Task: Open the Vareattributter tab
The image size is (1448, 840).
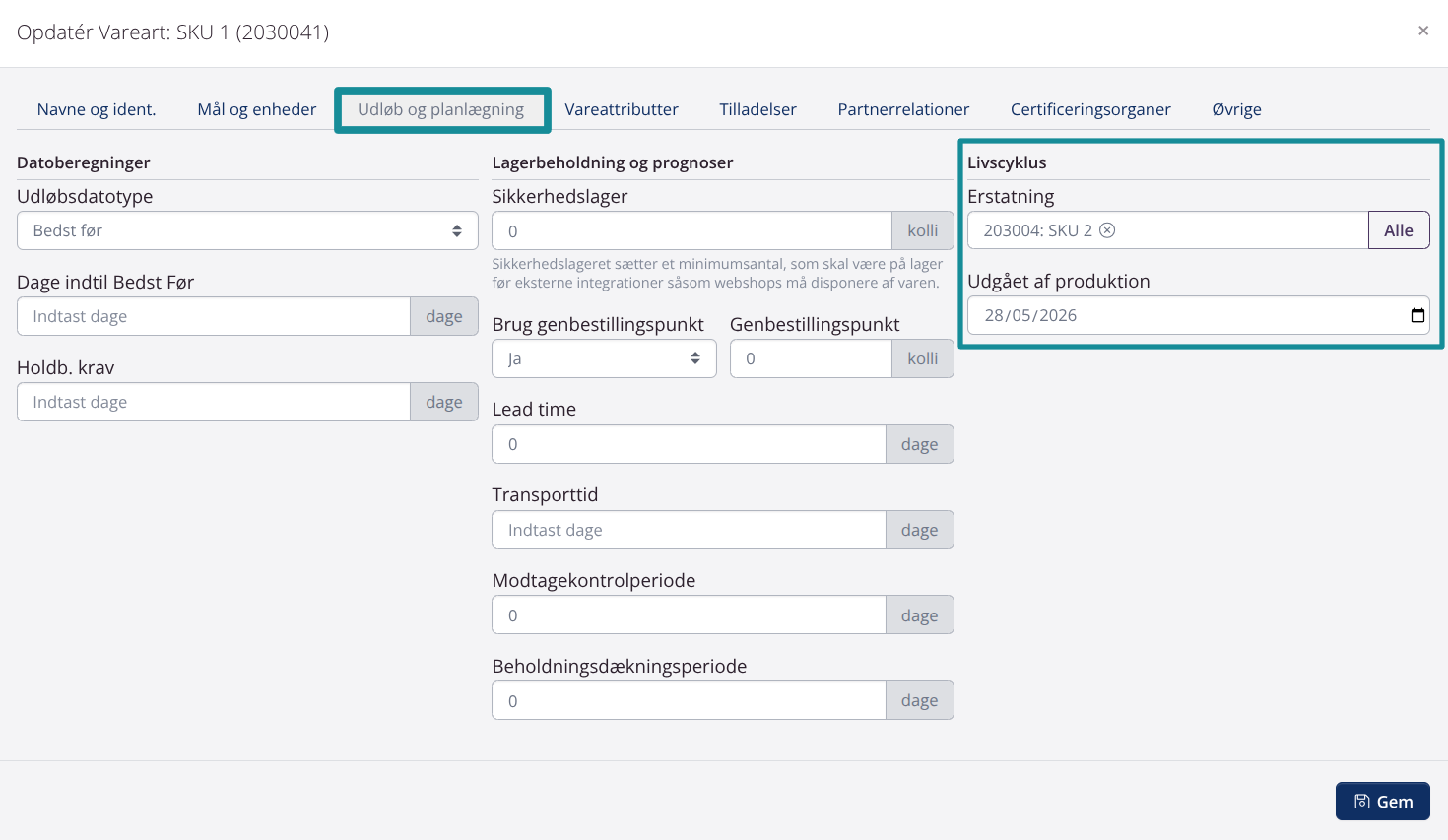Action: 622,109
